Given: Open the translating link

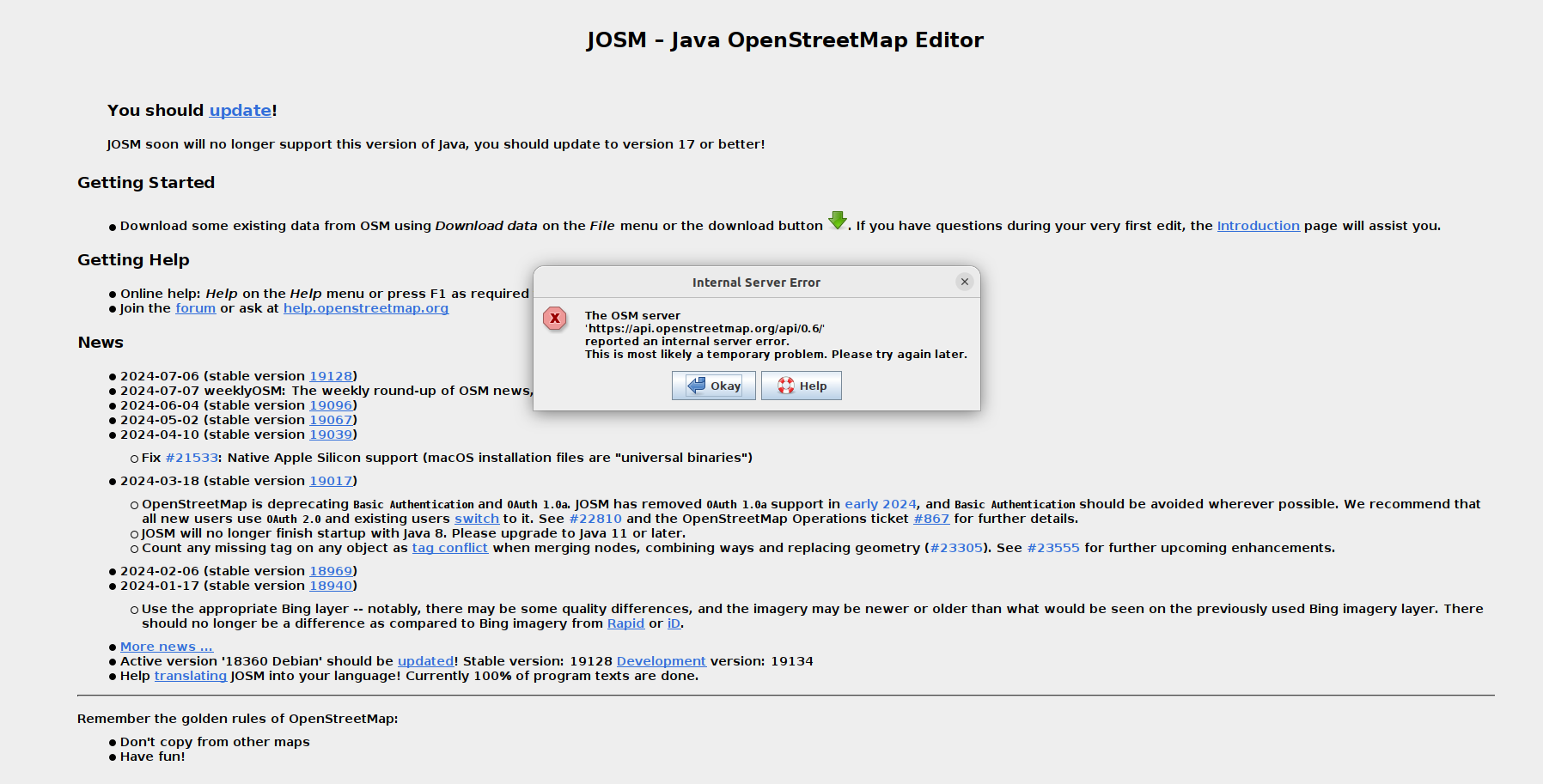Looking at the screenshot, I should tap(190, 676).
